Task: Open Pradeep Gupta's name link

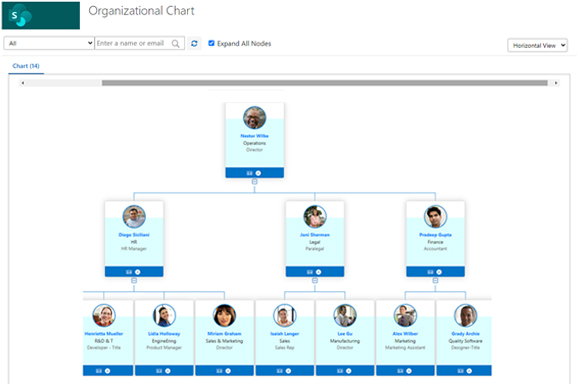Action: pos(435,235)
